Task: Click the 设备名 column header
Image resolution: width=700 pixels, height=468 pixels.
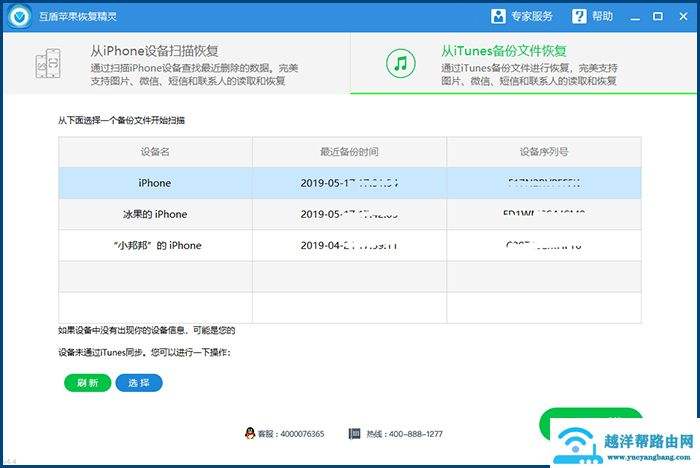Action: [x=155, y=152]
